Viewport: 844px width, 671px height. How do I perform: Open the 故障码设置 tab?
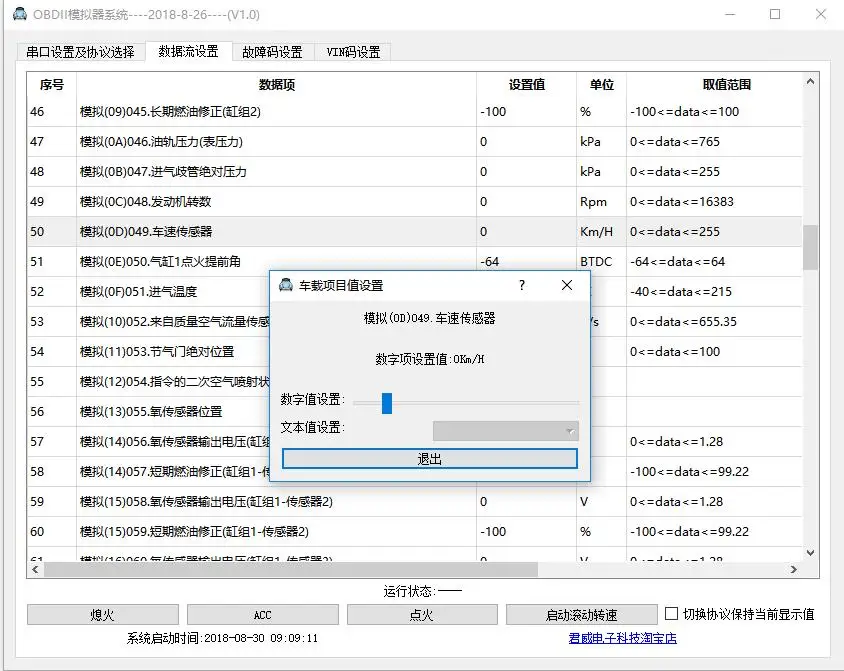point(272,52)
